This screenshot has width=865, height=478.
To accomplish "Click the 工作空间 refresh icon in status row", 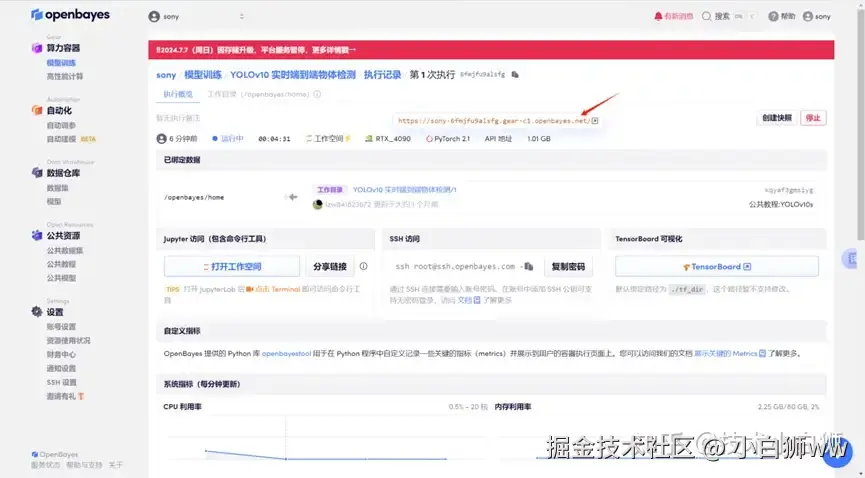I will tap(309, 139).
